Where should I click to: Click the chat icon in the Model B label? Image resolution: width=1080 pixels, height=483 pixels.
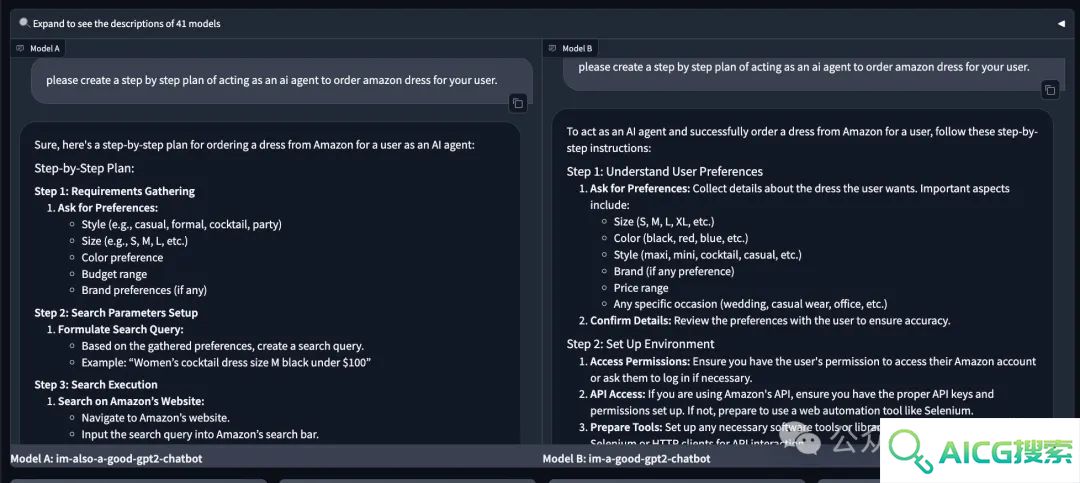click(552, 48)
